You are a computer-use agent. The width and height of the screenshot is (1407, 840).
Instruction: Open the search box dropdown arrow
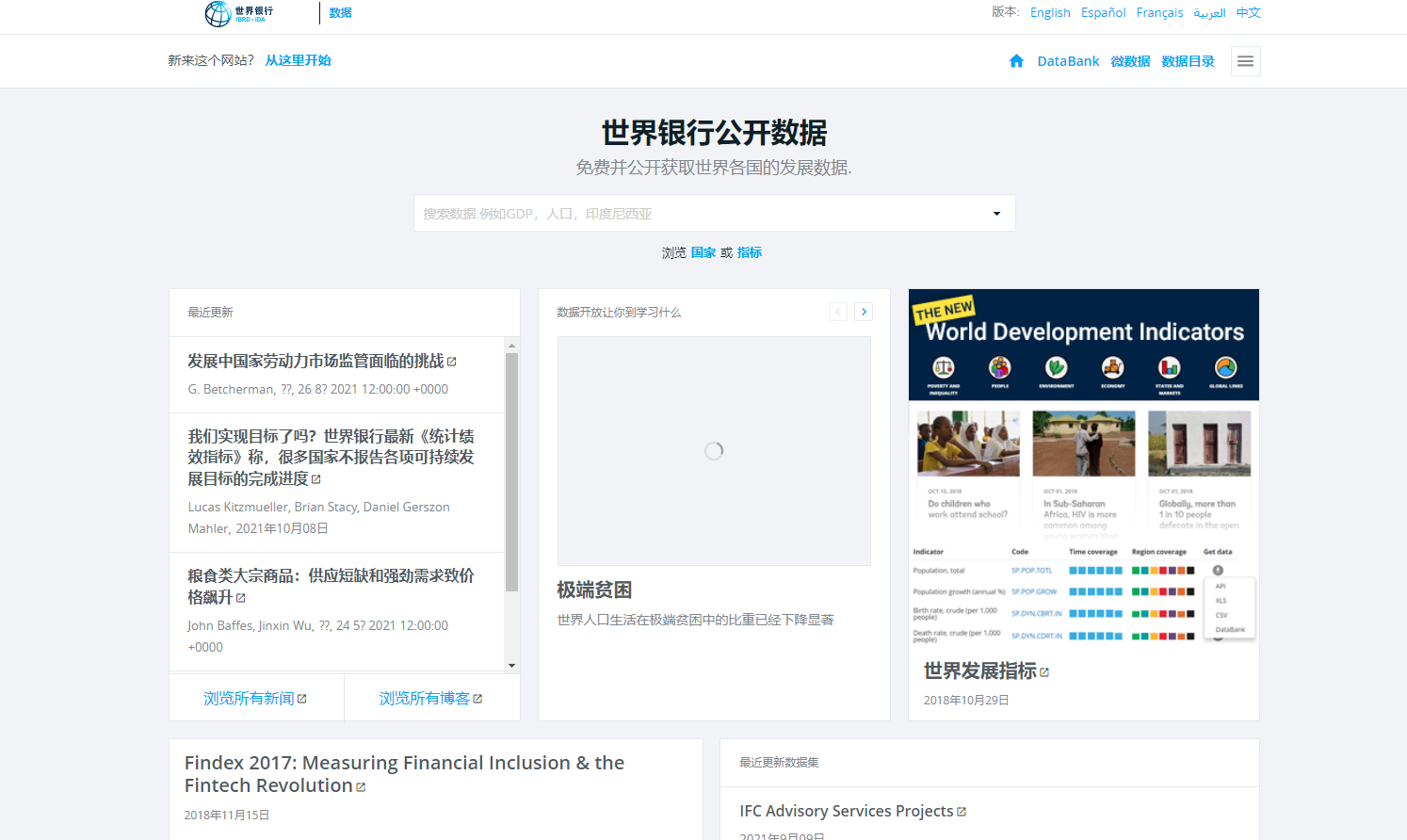(996, 214)
